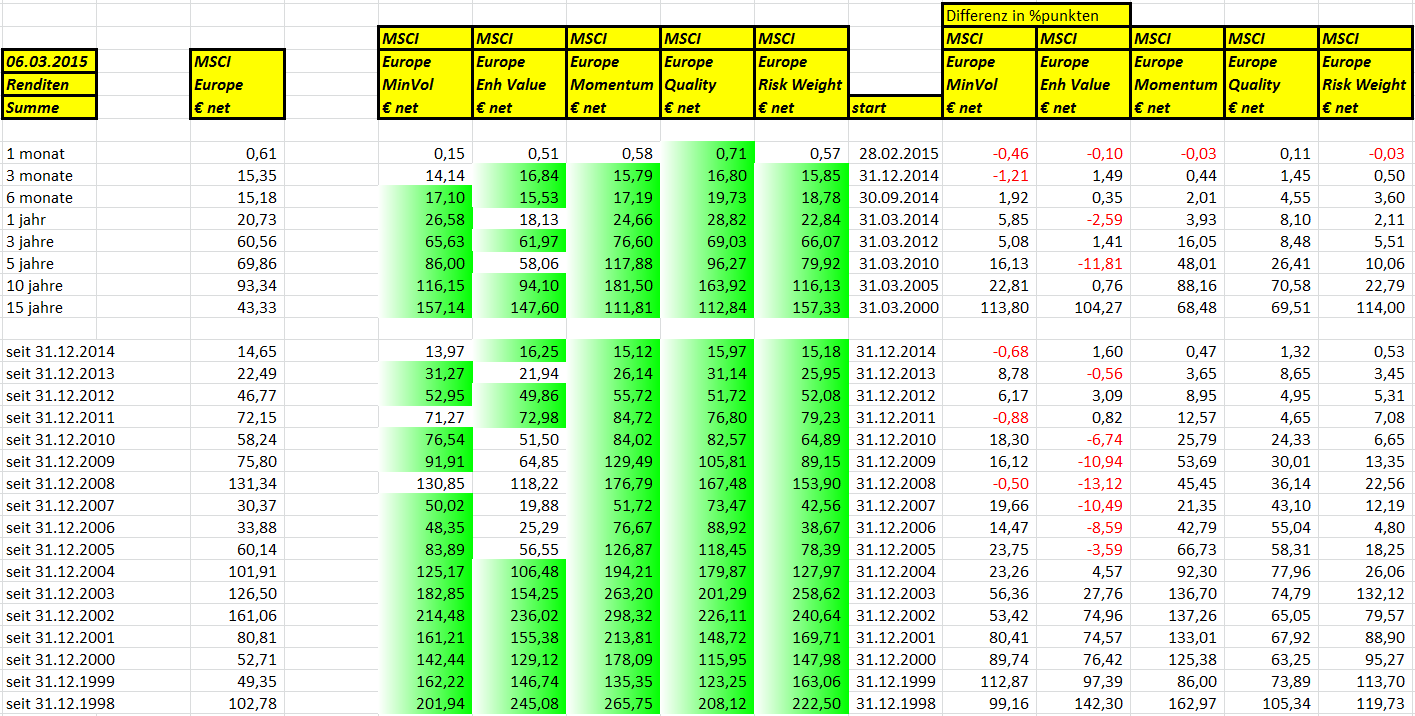Select the 'Differenz in %punkten' header cell
The width and height of the screenshot is (1415, 716).
(1036, 15)
